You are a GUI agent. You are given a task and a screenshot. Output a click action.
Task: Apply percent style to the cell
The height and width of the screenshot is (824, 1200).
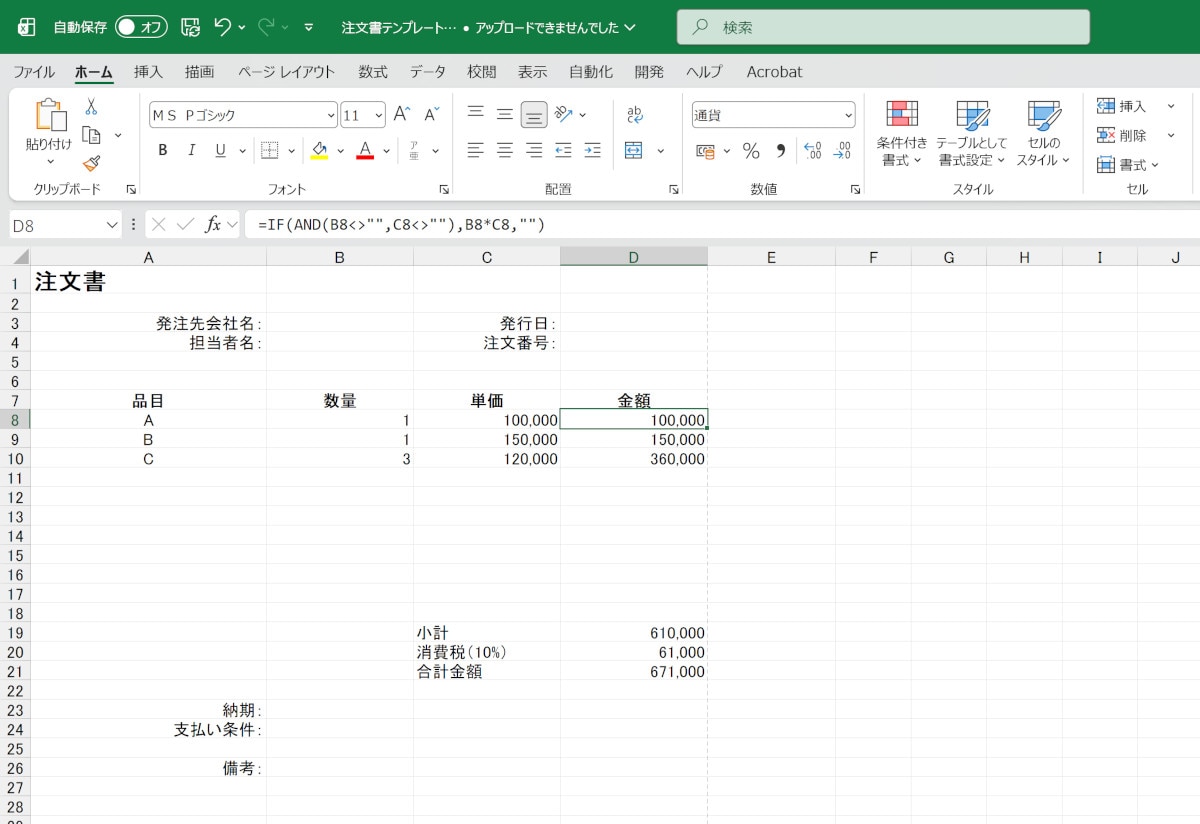click(x=751, y=151)
